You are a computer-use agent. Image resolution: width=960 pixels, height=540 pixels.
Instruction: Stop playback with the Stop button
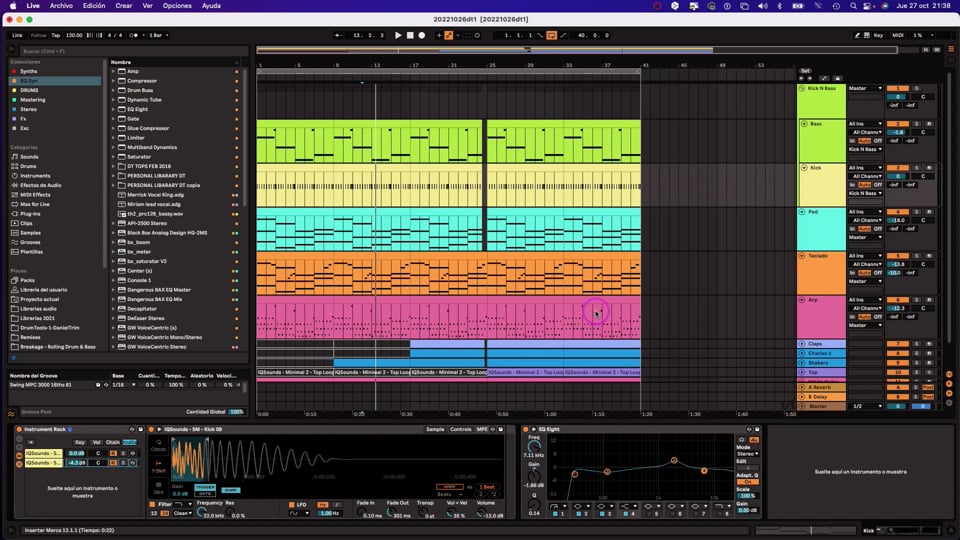(410, 36)
